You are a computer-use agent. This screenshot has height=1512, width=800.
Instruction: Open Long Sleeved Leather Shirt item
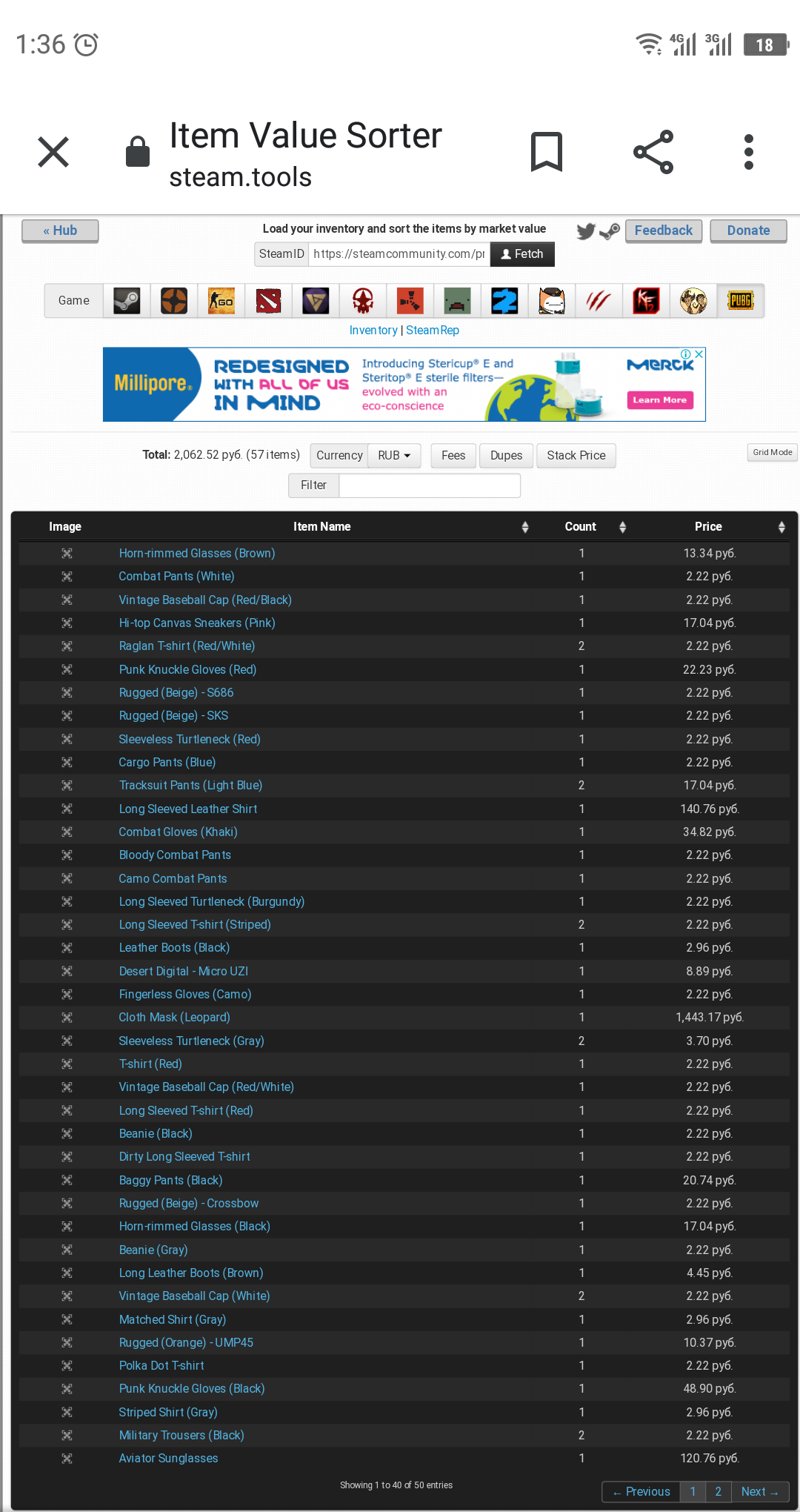point(188,809)
